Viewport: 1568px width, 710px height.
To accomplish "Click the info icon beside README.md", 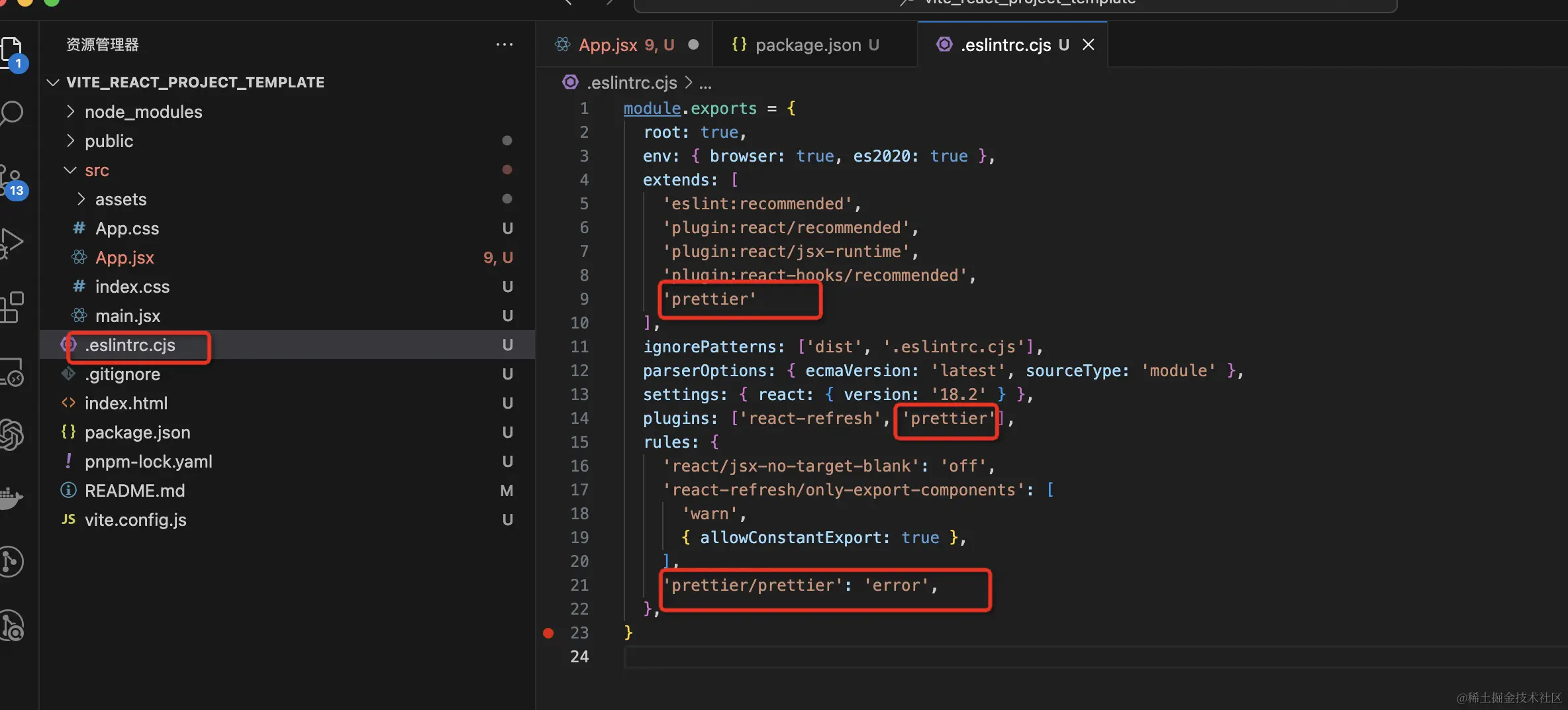I will (68, 490).
